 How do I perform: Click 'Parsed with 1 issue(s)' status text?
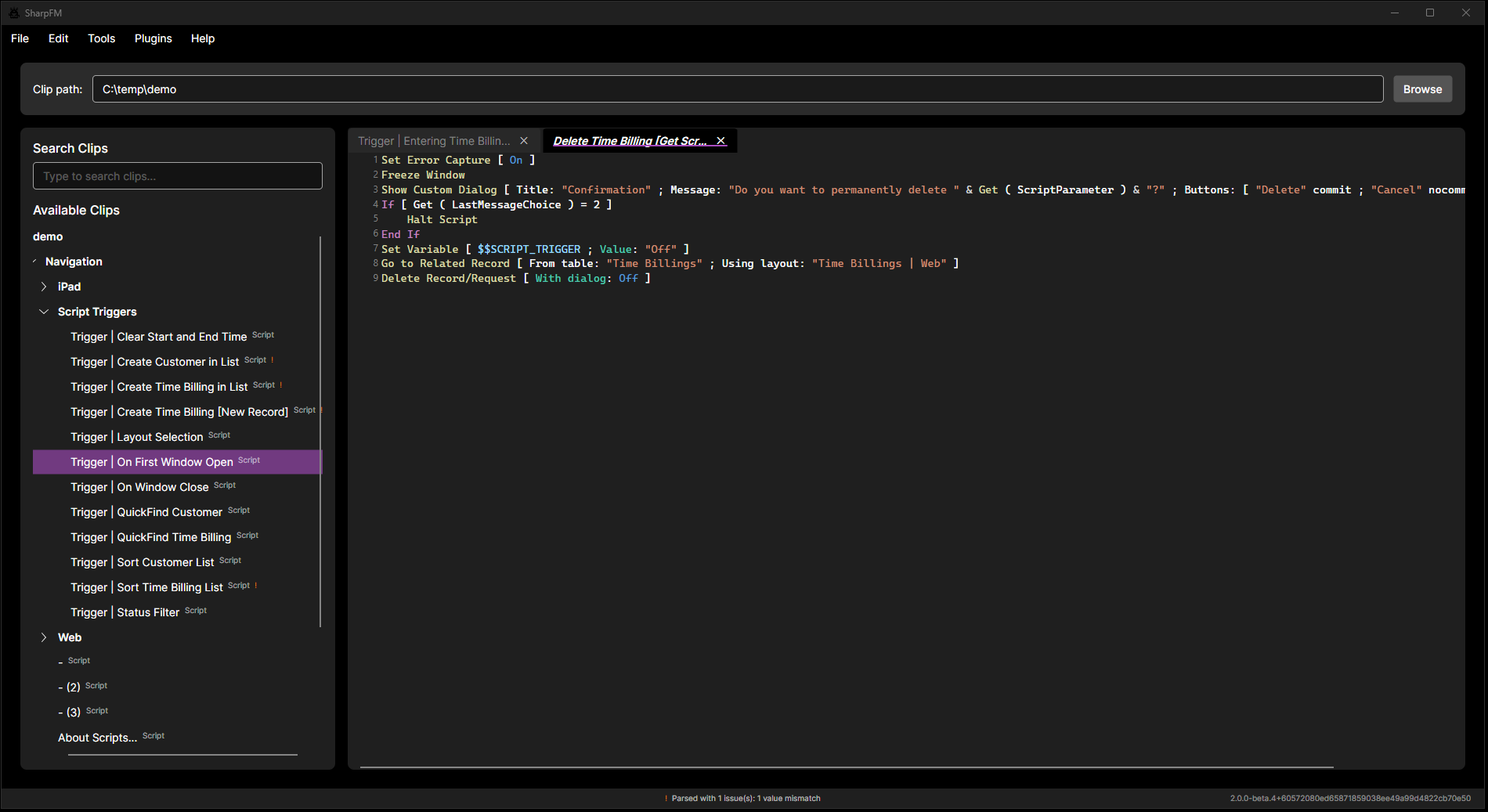746,799
